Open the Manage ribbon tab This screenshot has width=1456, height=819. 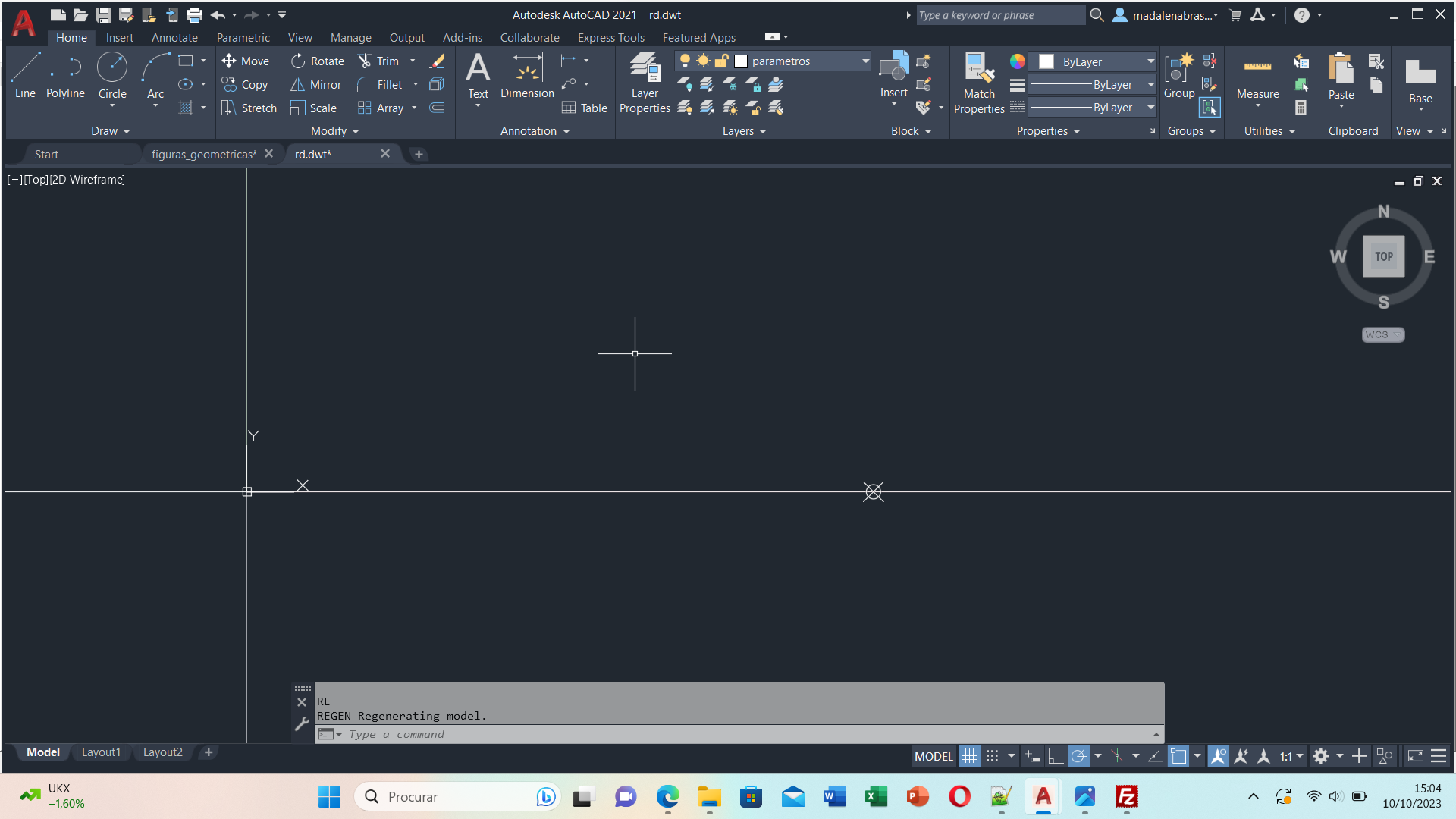350,37
